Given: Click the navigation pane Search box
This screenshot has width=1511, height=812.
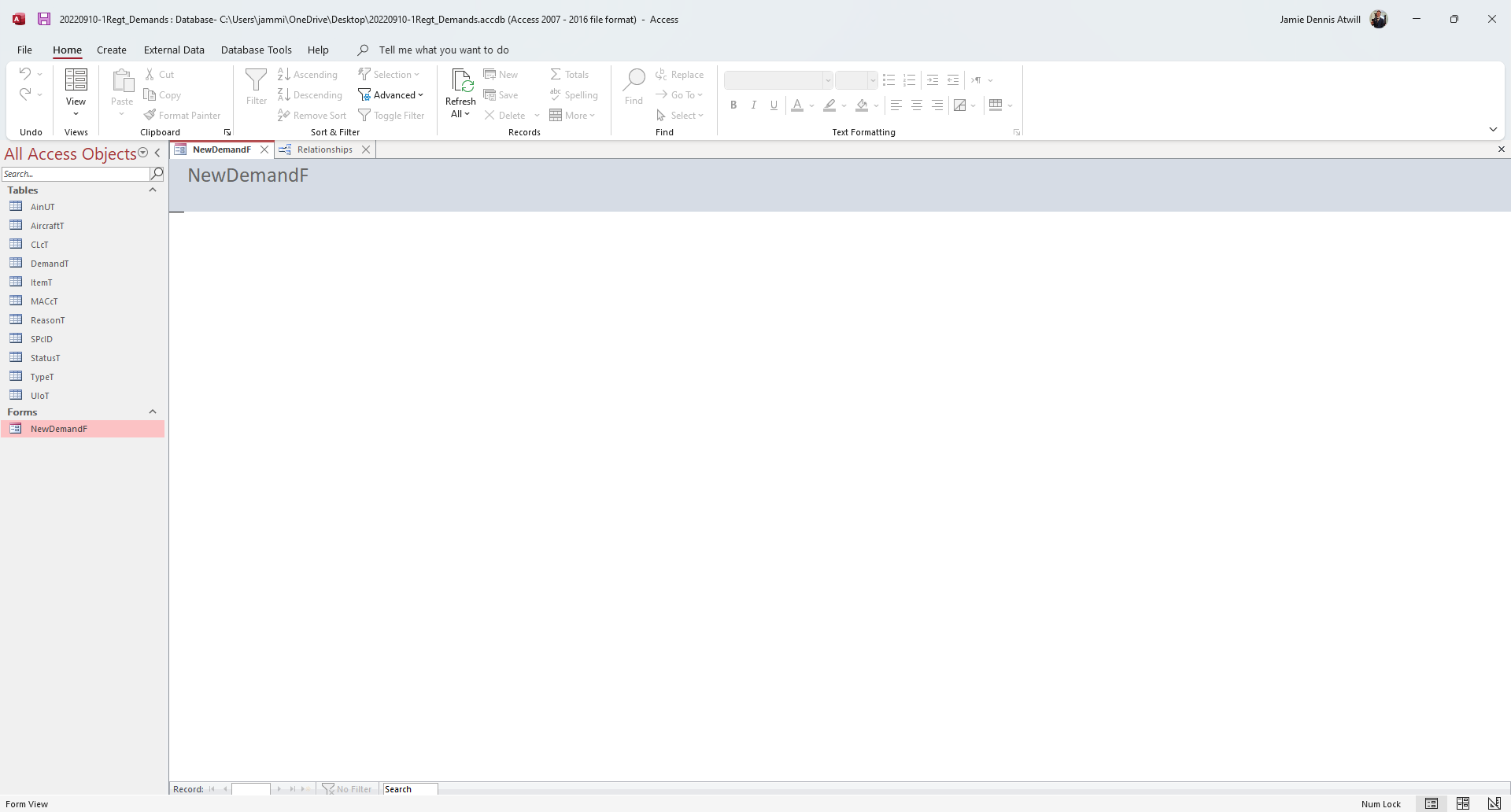Looking at the screenshot, I should (76, 174).
